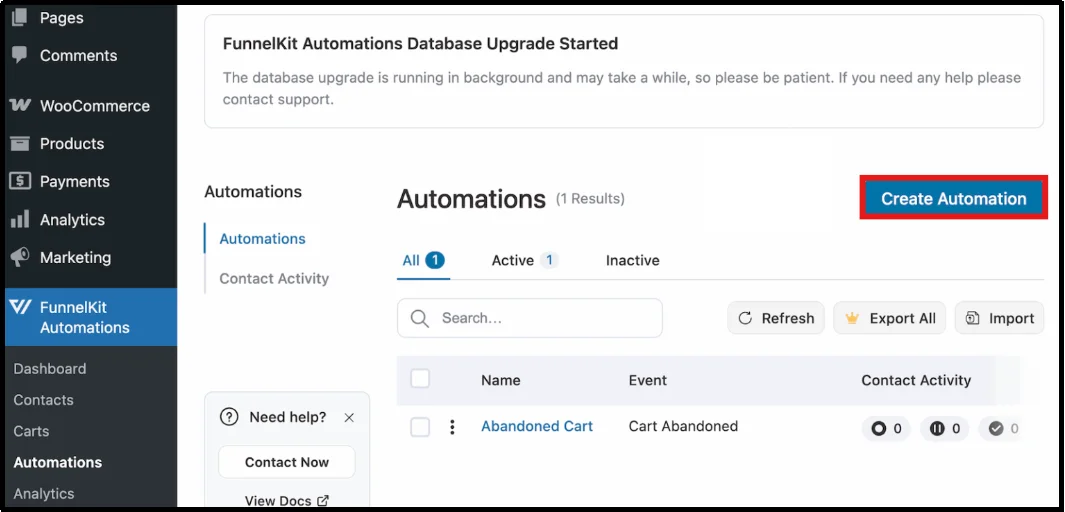The image size is (1065, 512).
Task: Click the Analytics bar chart icon
Action: point(20,219)
